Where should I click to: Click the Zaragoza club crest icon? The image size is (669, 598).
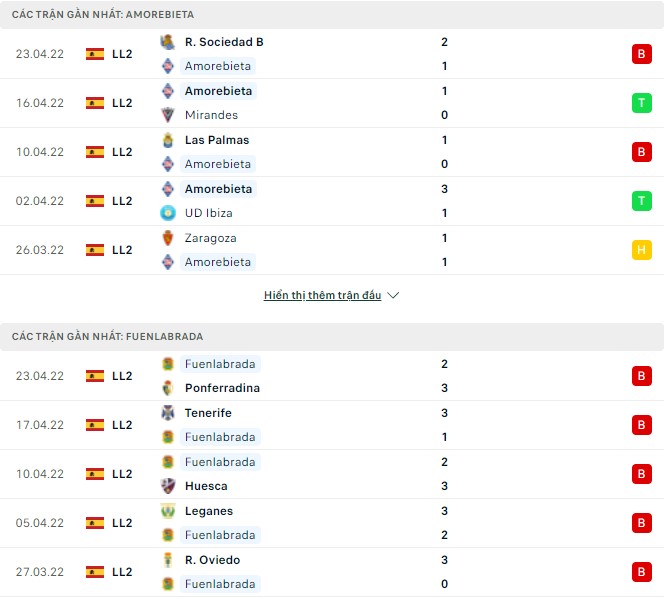click(x=168, y=238)
